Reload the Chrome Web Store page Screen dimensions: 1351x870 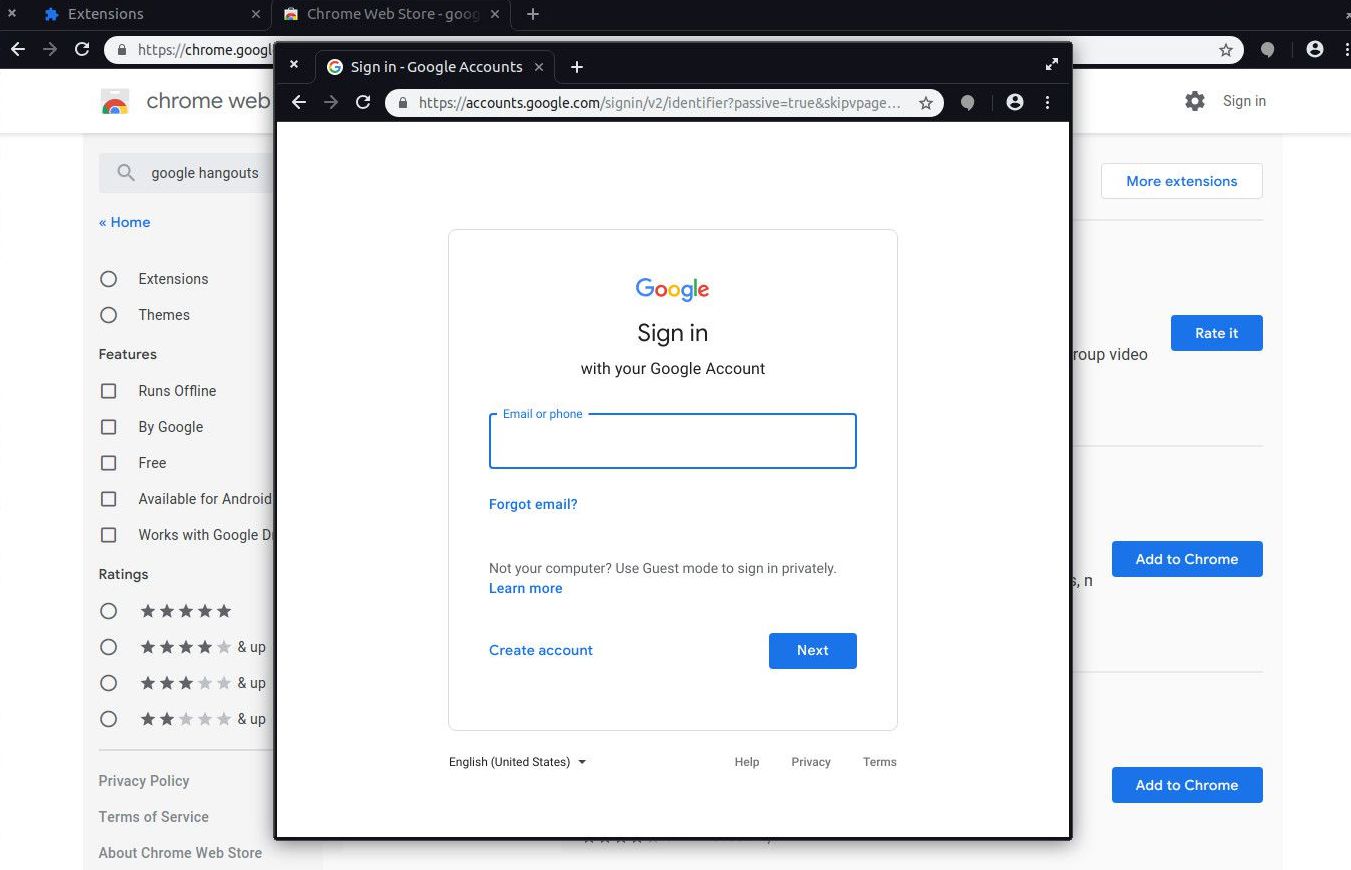(x=82, y=49)
